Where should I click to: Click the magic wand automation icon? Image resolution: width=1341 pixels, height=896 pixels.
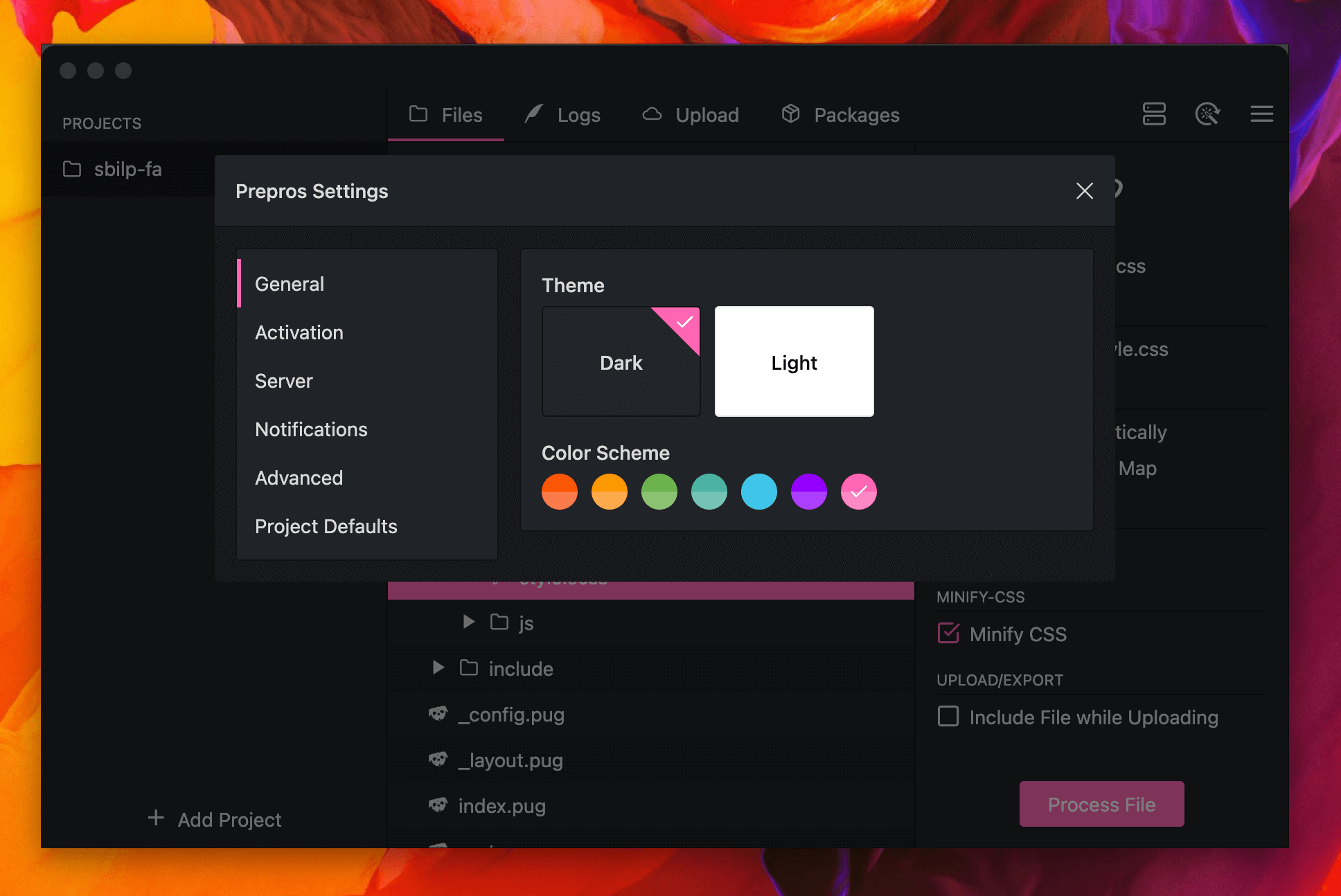tap(1208, 114)
